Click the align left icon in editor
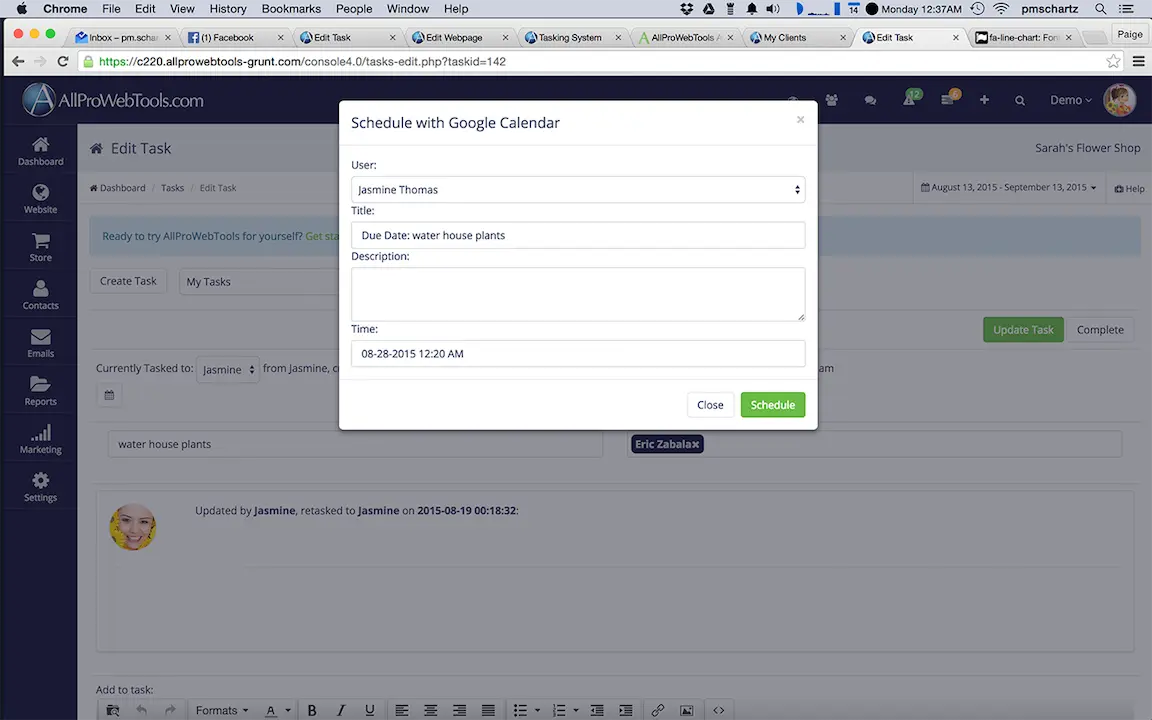Image resolution: width=1152 pixels, height=720 pixels. tap(401, 710)
